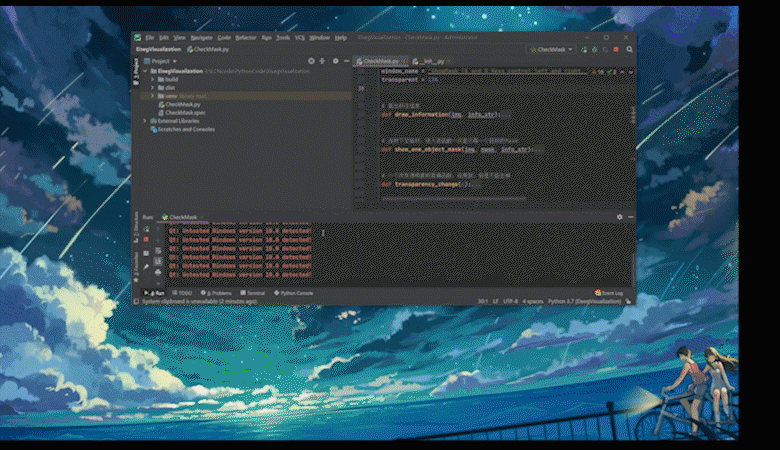Open the Refactor menu

245,37
